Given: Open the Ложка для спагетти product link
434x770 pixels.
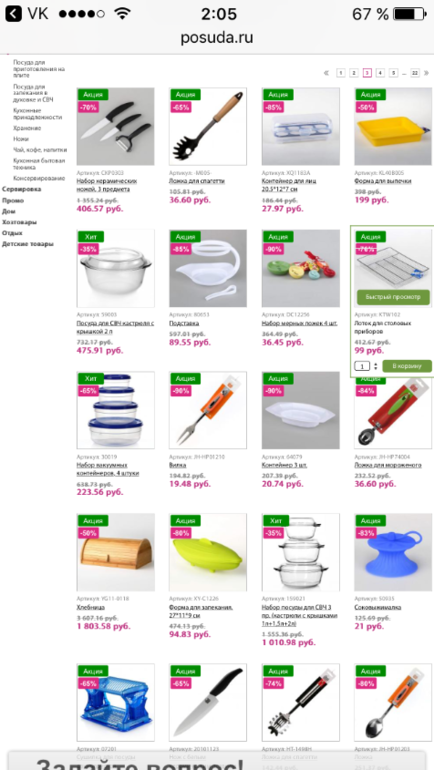Looking at the screenshot, I should click(197, 181).
